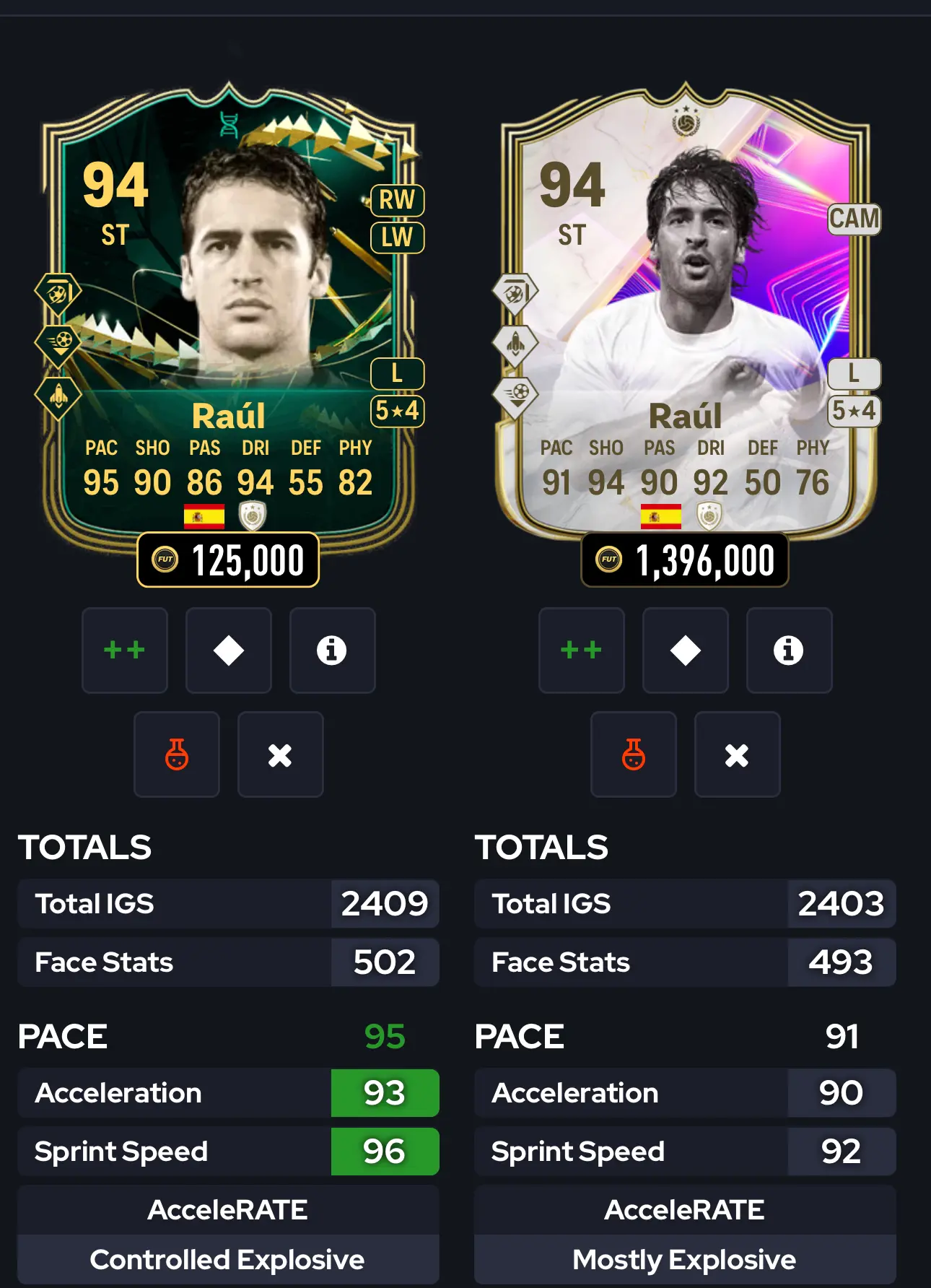Click white diamond icon under right Raúl card
This screenshot has height=1288, width=931.
tap(686, 650)
